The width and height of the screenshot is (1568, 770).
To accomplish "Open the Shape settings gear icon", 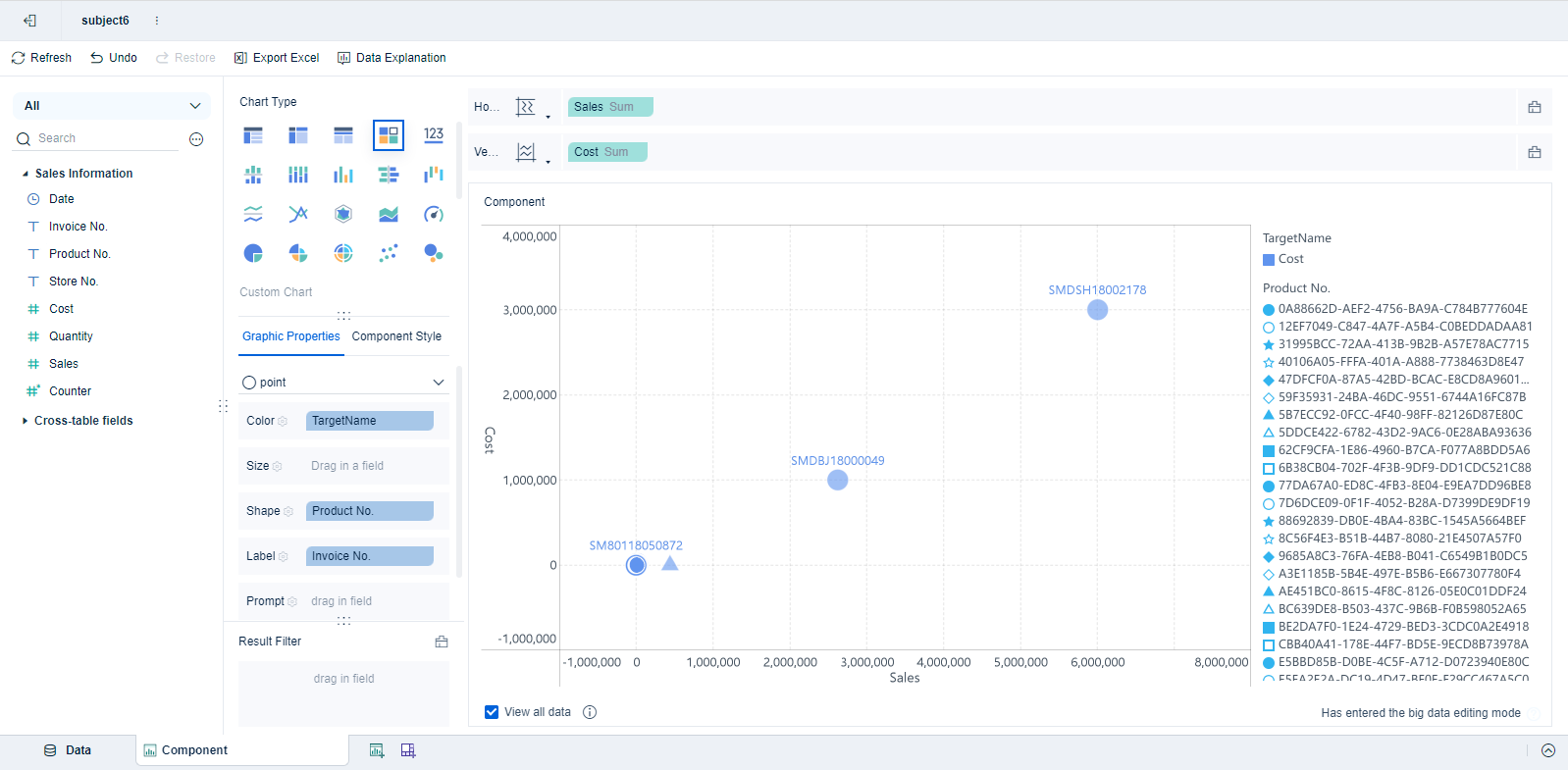I will click(288, 511).
